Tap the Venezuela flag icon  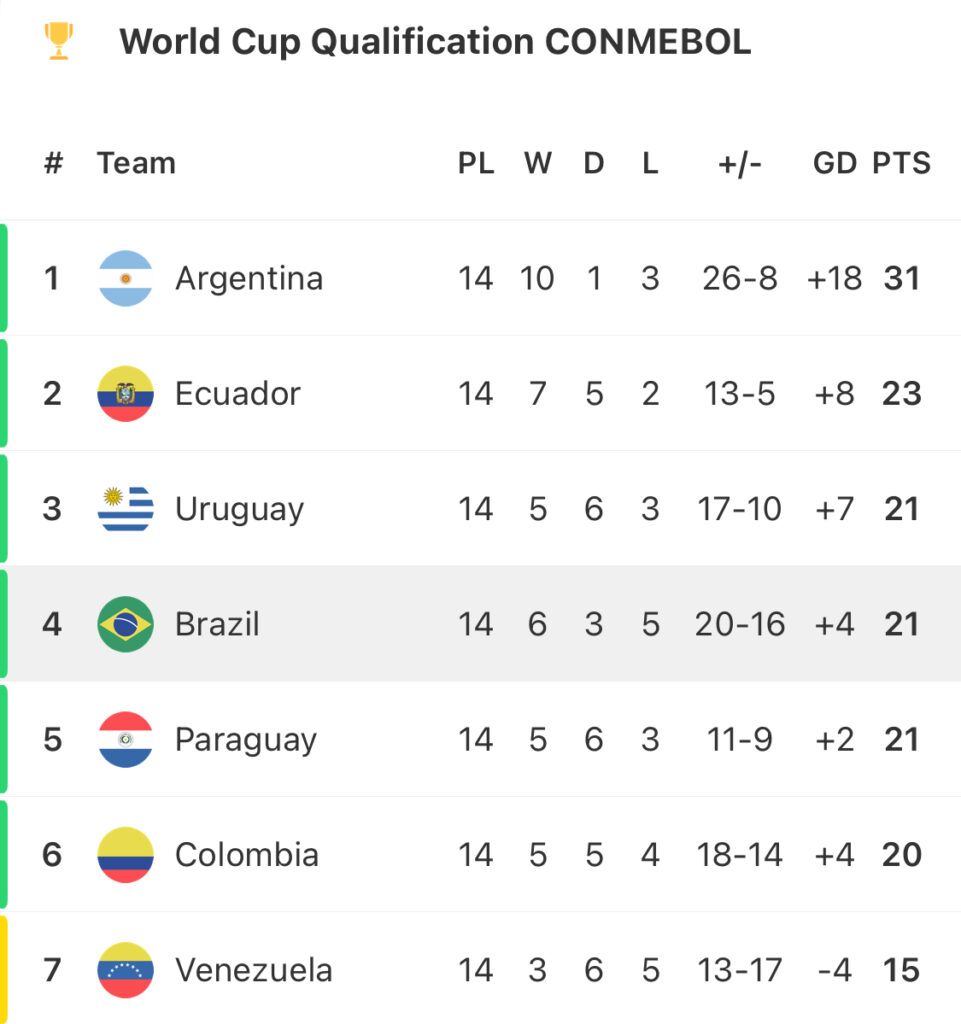point(125,970)
